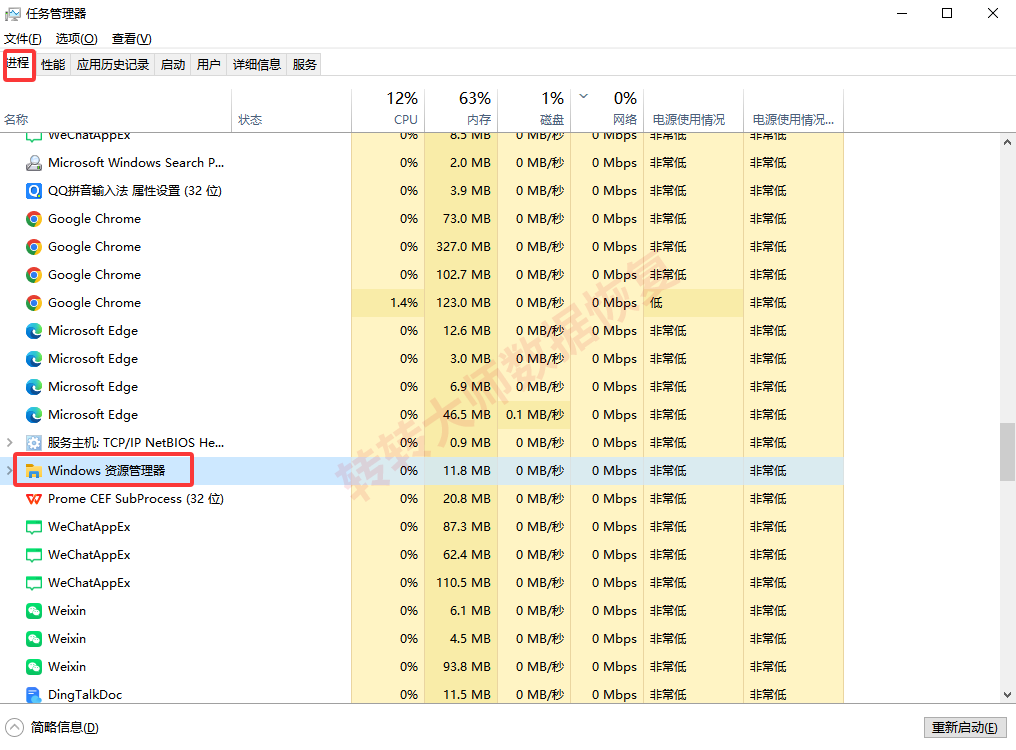The width and height of the screenshot is (1016, 750).
Task: Click Weixin icon in the 6.1 MB row
Action: [34, 611]
